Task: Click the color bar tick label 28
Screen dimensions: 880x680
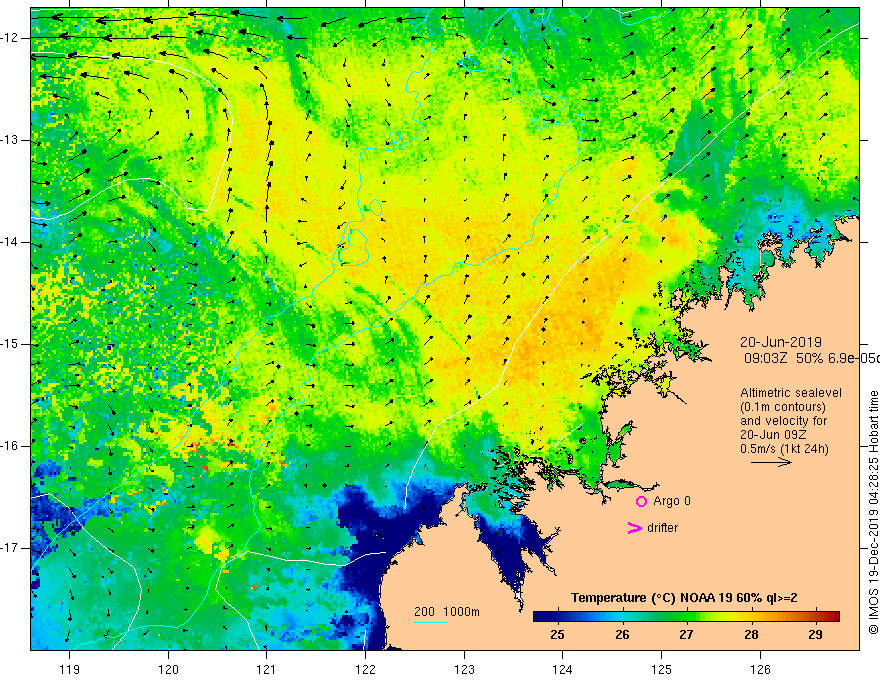Action: click(x=751, y=635)
